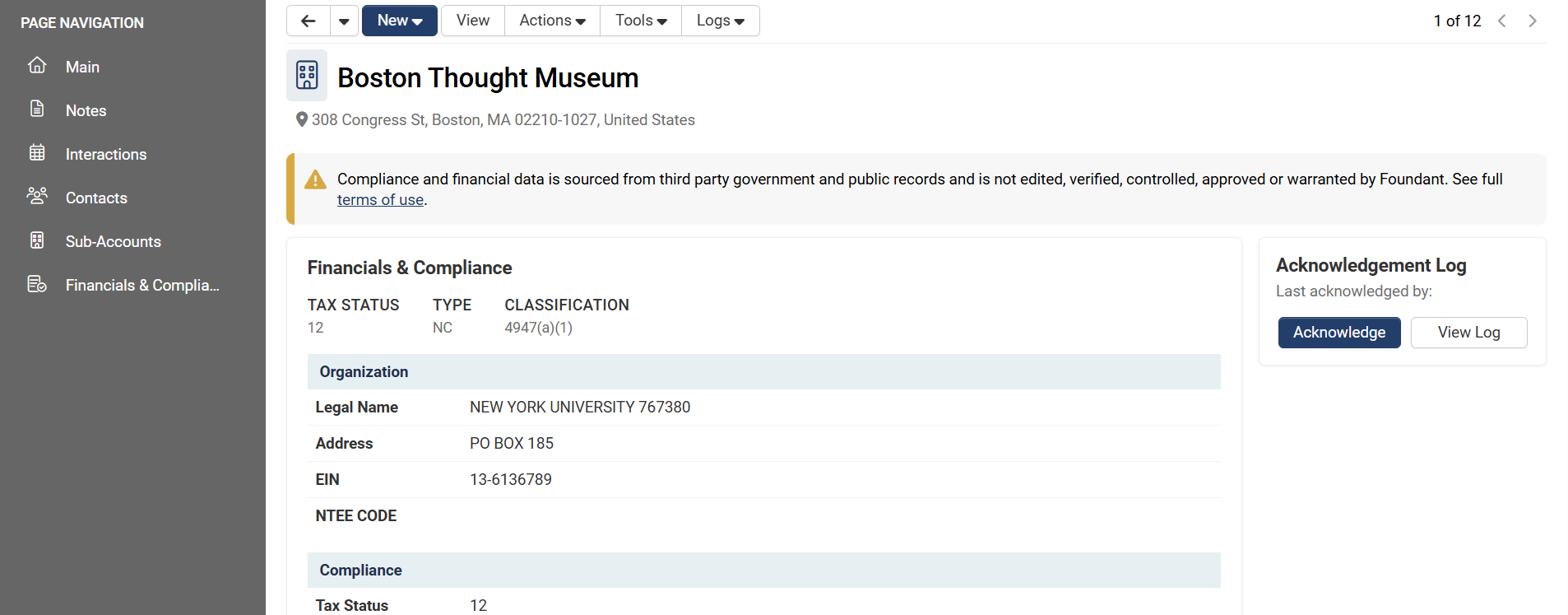This screenshot has width=1568, height=615.
Task: Click the Contacts people icon
Action: coord(37,196)
